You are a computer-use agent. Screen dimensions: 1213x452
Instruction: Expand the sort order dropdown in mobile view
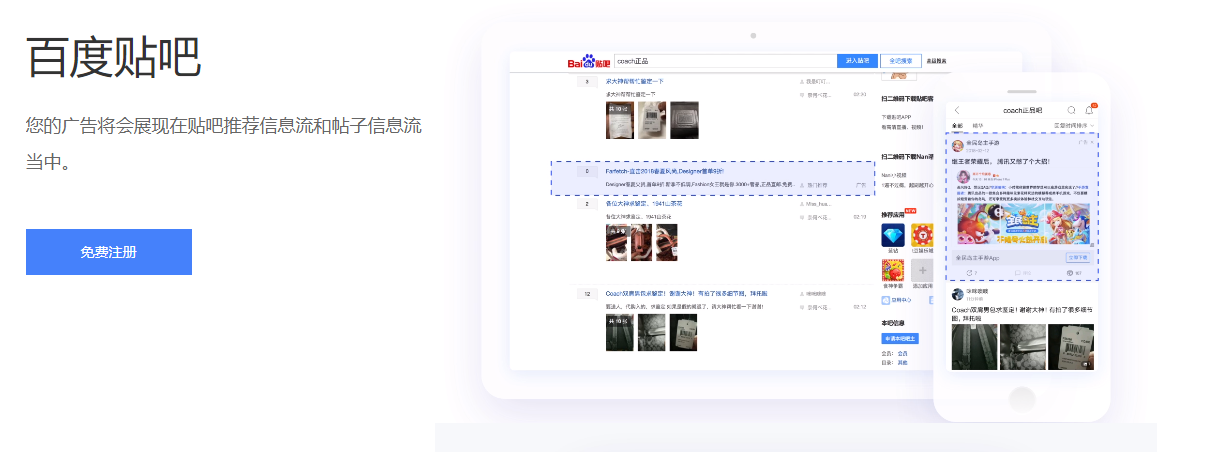click(1074, 126)
